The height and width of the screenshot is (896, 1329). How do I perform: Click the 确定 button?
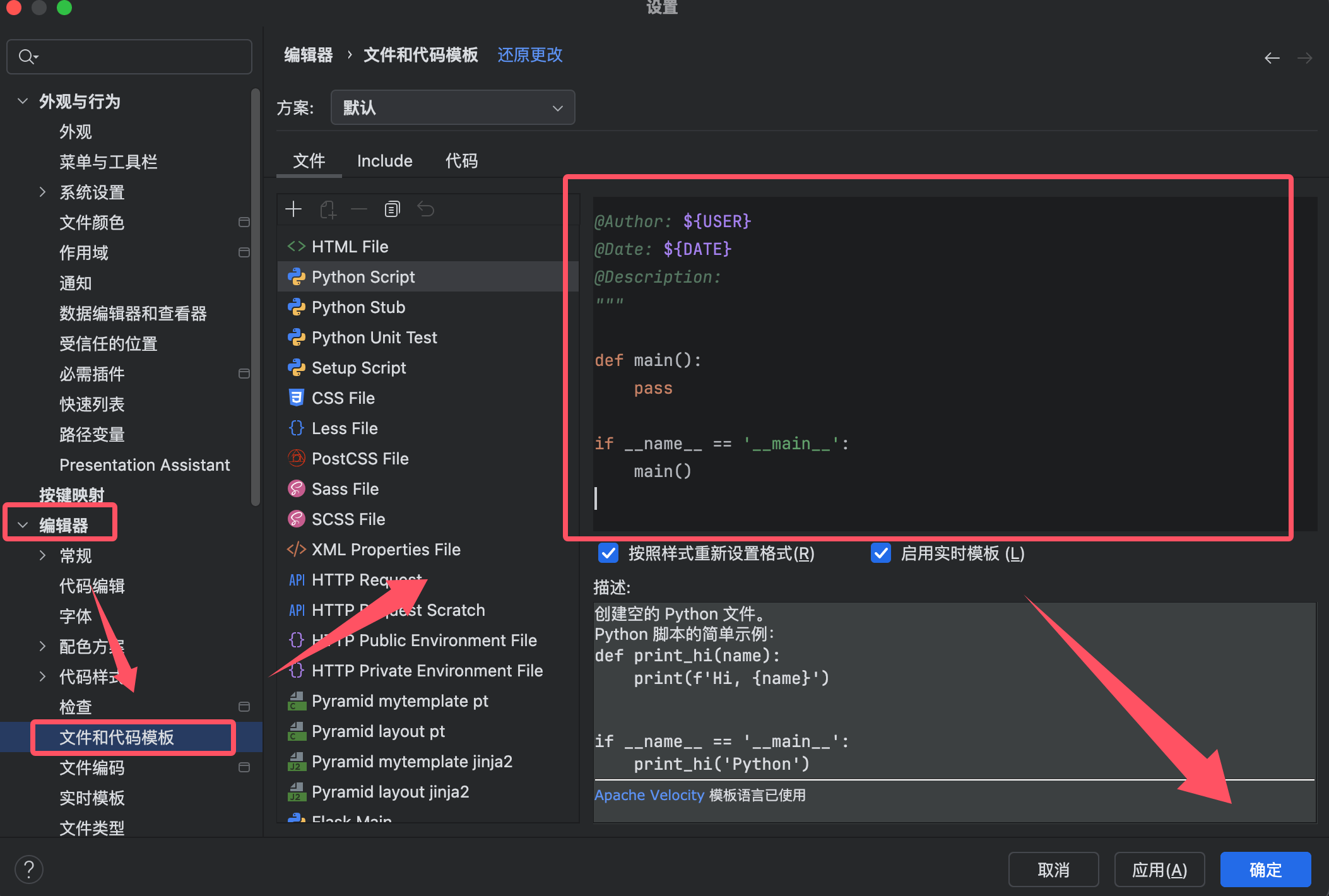pyautogui.click(x=1265, y=869)
